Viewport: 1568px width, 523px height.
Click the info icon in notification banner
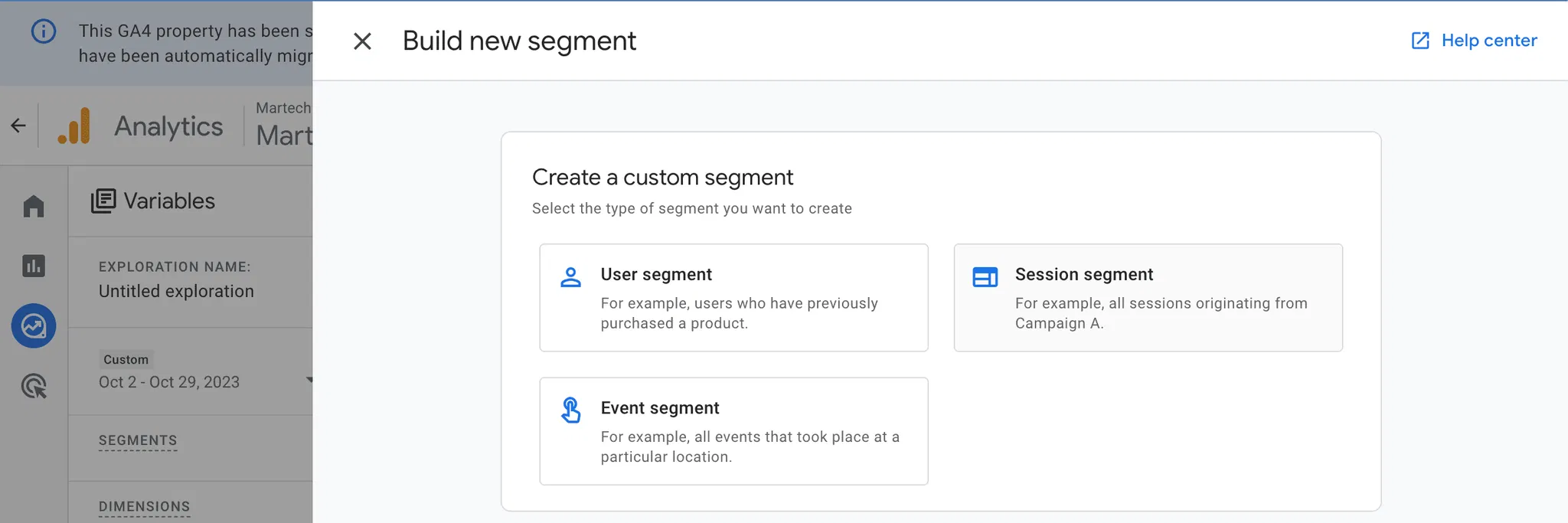(44, 31)
